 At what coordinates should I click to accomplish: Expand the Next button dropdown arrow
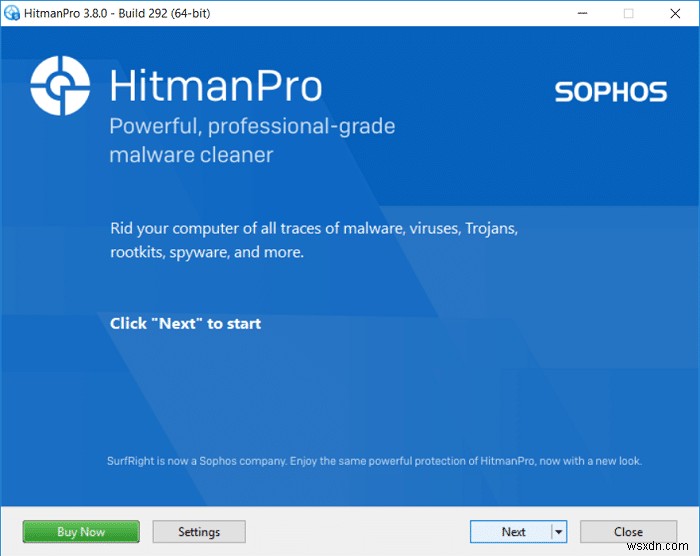click(559, 531)
